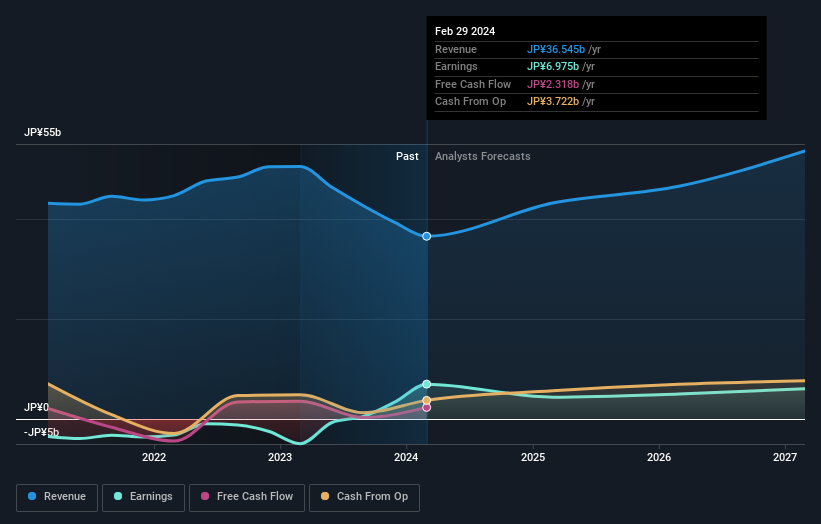The height and width of the screenshot is (524, 821).
Task: Click the JP¥36.545b revenue value
Action: (556, 49)
